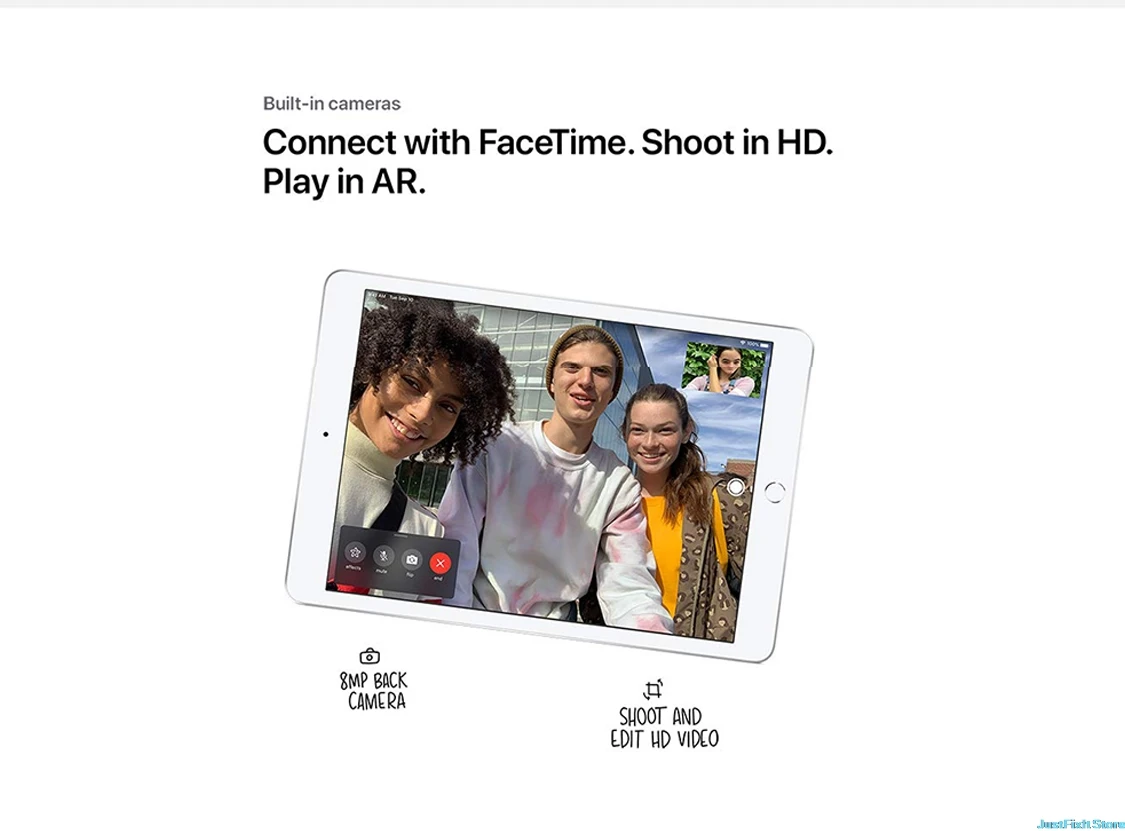Click the Wi-Fi icon in iPad status bar

coord(743,342)
